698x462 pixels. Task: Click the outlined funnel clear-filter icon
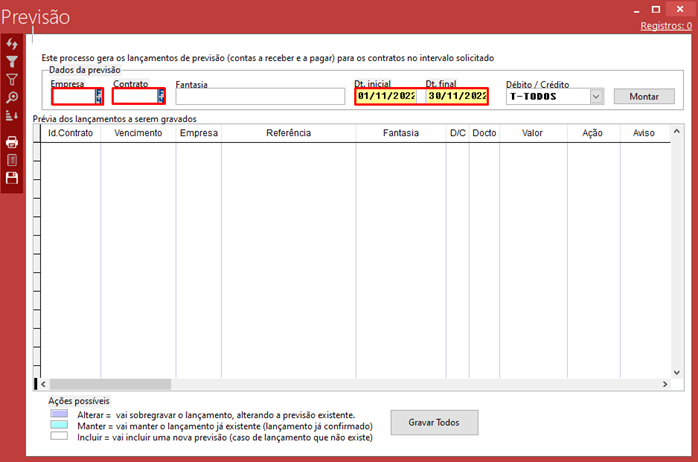(x=12, y=79)
